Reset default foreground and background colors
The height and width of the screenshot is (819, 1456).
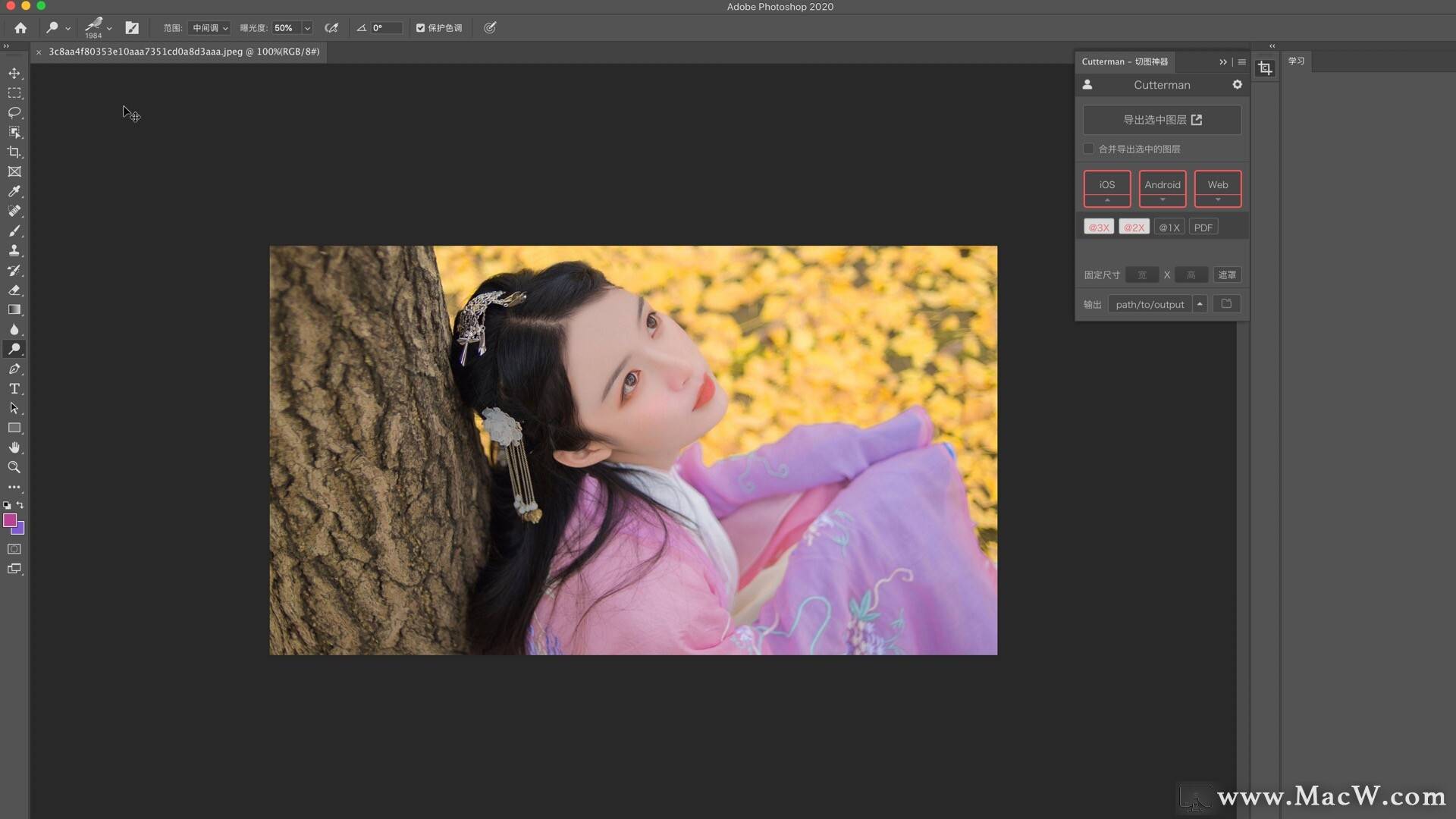[7, 505]
